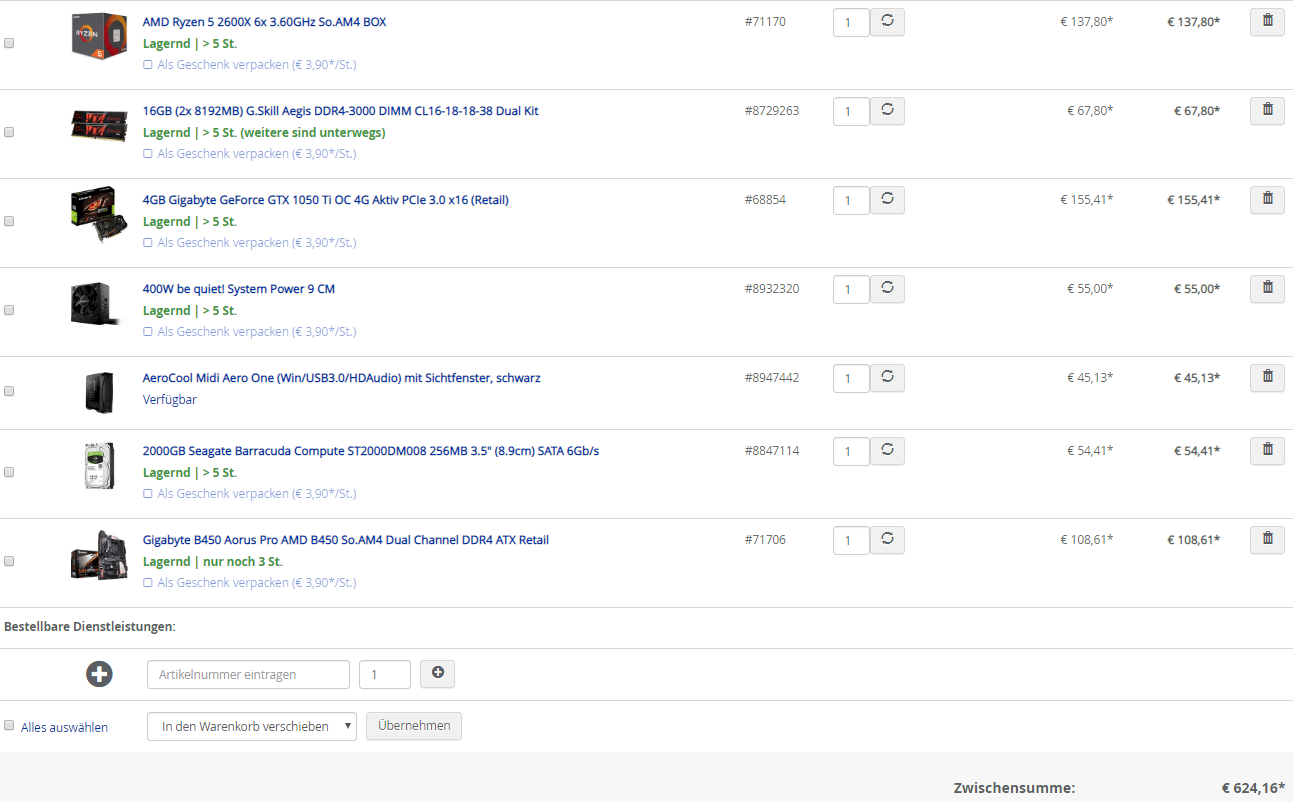
Task: Select the AMD Ryzen 5 row checkbox
Action: click(x=10, y=44)
